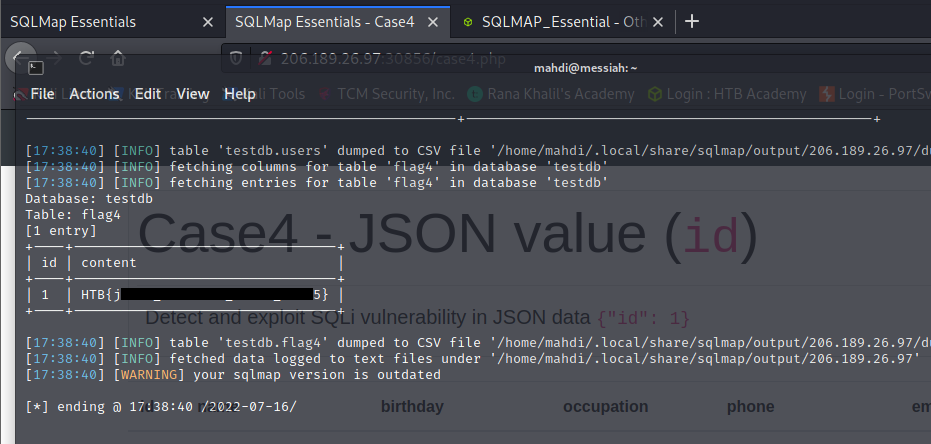Image resolution: width=931 pixels, height=444 pixels.
Task: Open the terminal View menu
Action: 193,94
